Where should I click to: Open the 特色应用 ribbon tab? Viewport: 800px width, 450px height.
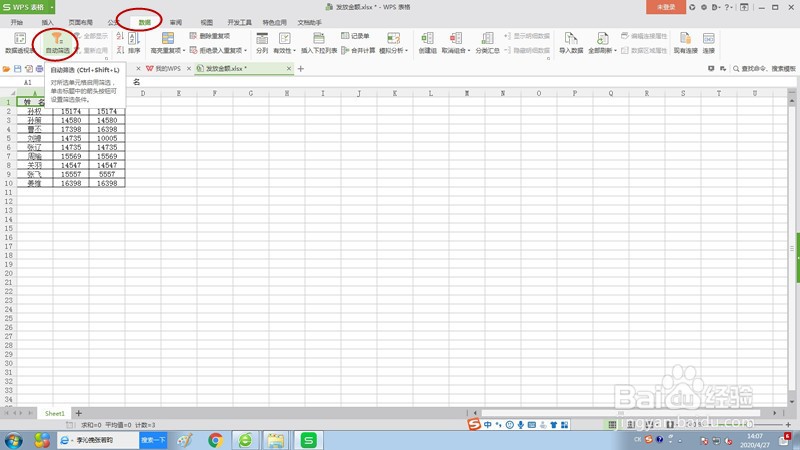tap(274, 22)
